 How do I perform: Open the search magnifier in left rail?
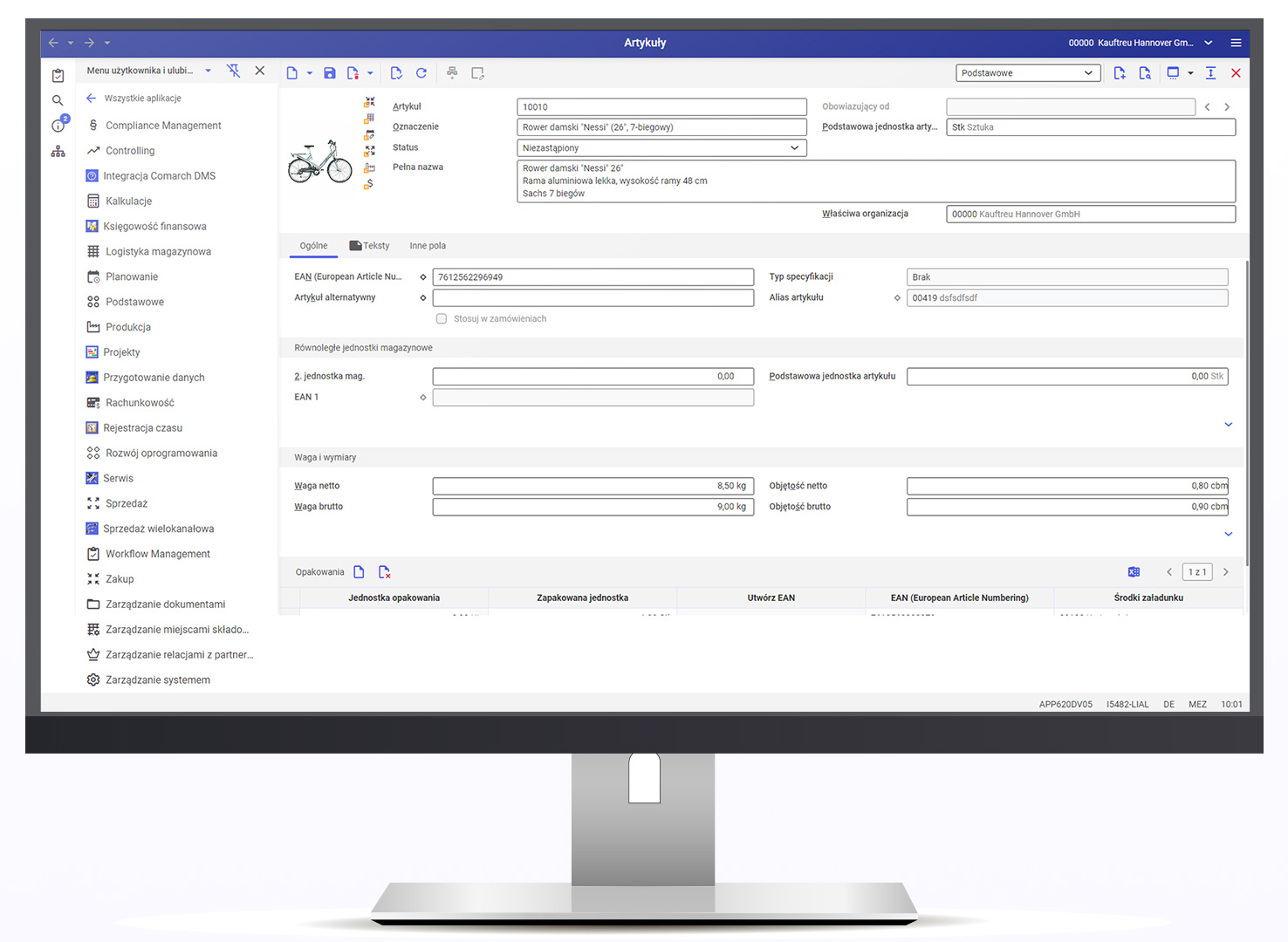click(58, 100)
